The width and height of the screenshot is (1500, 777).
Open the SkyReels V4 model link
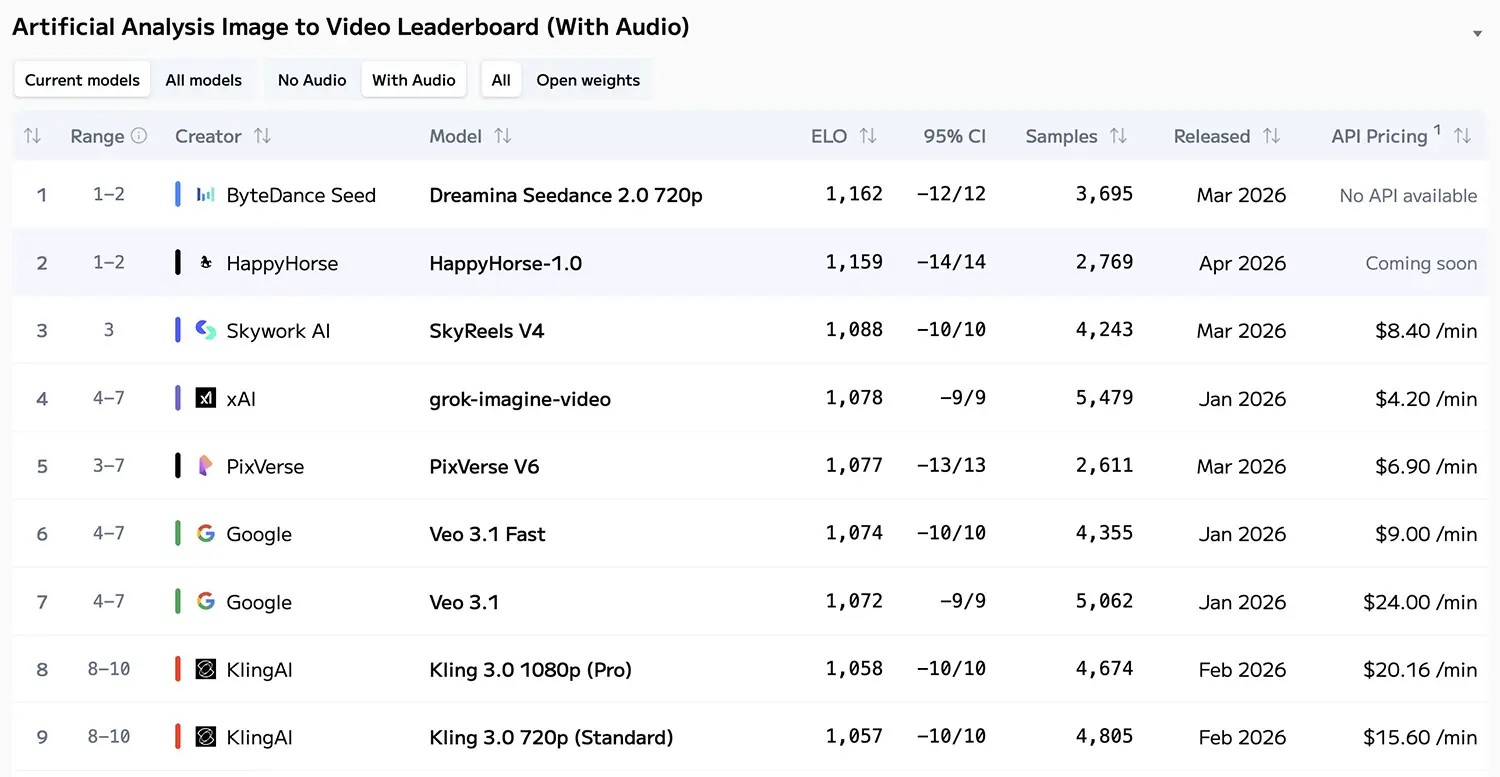click(487, 331)
